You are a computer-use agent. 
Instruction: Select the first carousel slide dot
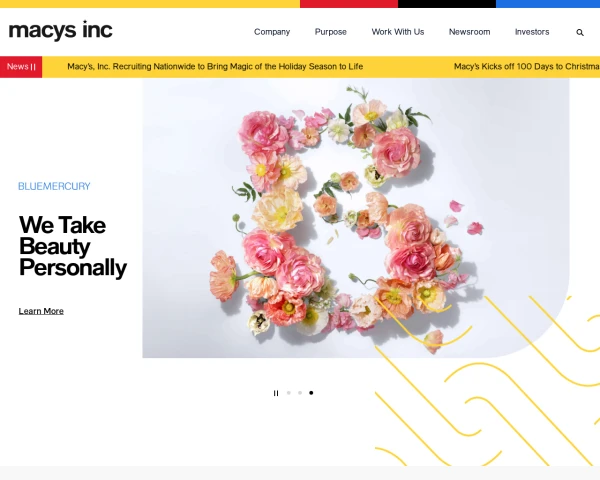[x=289, y=393]
